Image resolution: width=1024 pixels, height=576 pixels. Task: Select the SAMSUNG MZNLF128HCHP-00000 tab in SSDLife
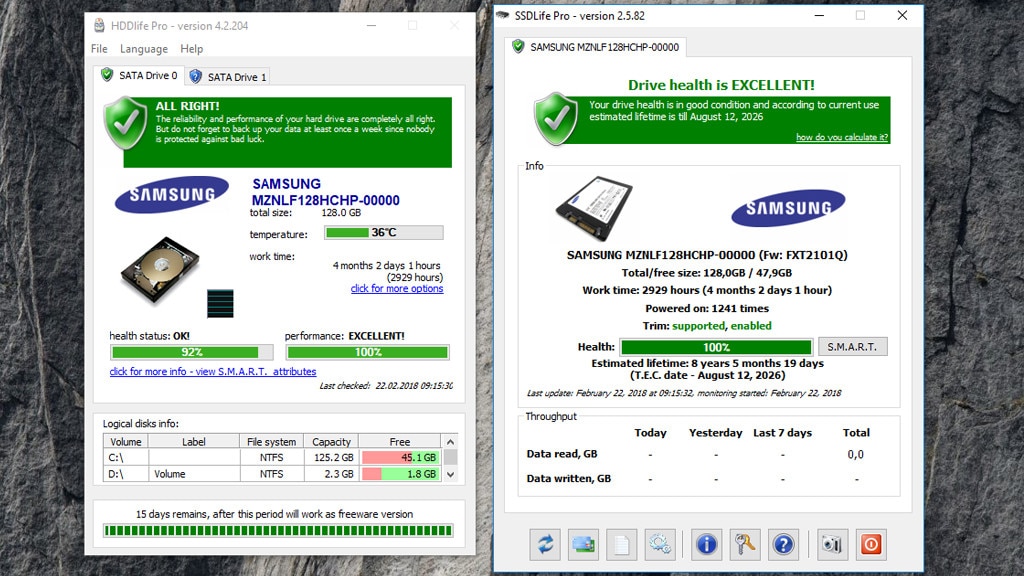596,47
